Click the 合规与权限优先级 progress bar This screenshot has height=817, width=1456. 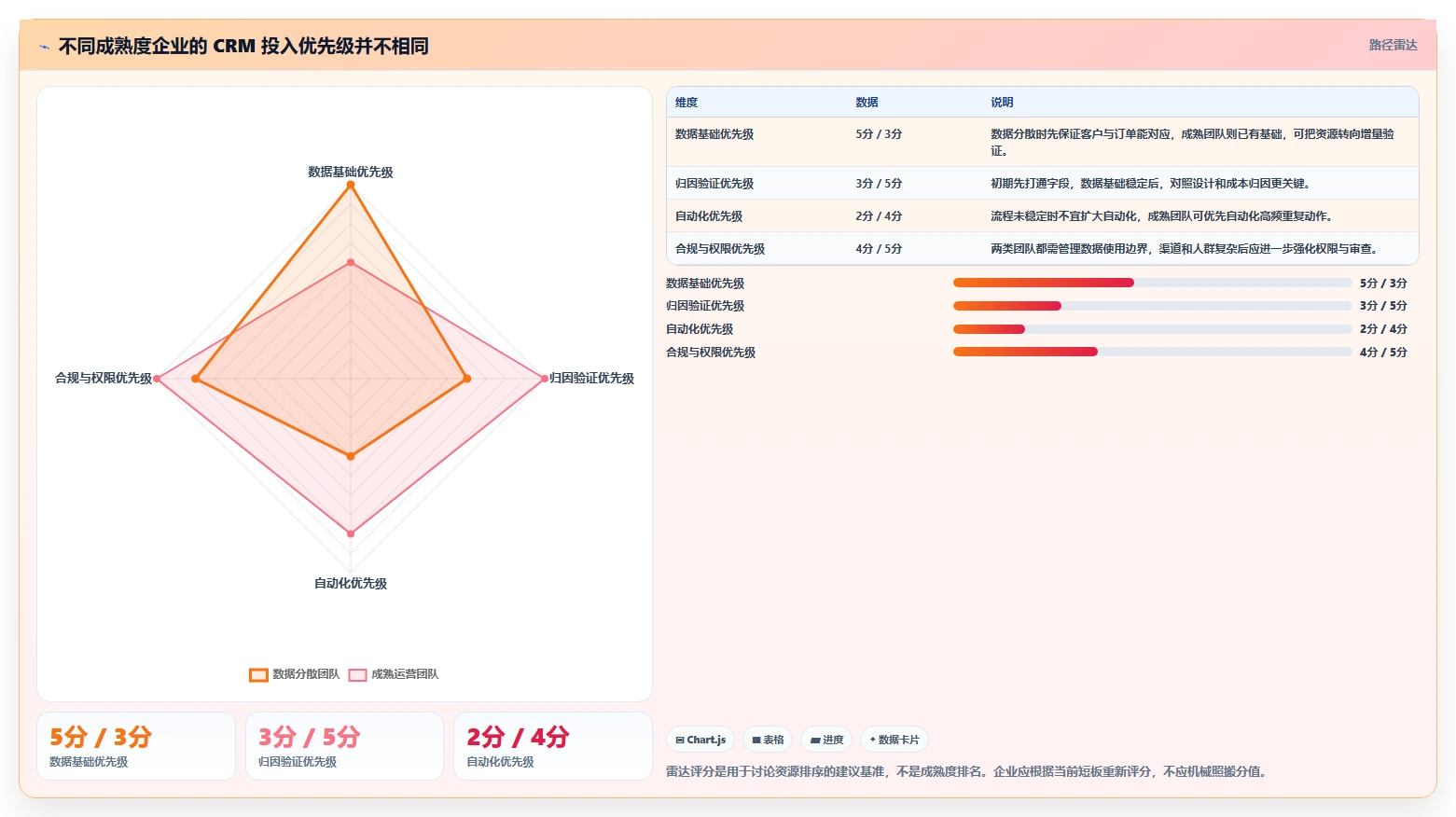(x=1152, y=352)
